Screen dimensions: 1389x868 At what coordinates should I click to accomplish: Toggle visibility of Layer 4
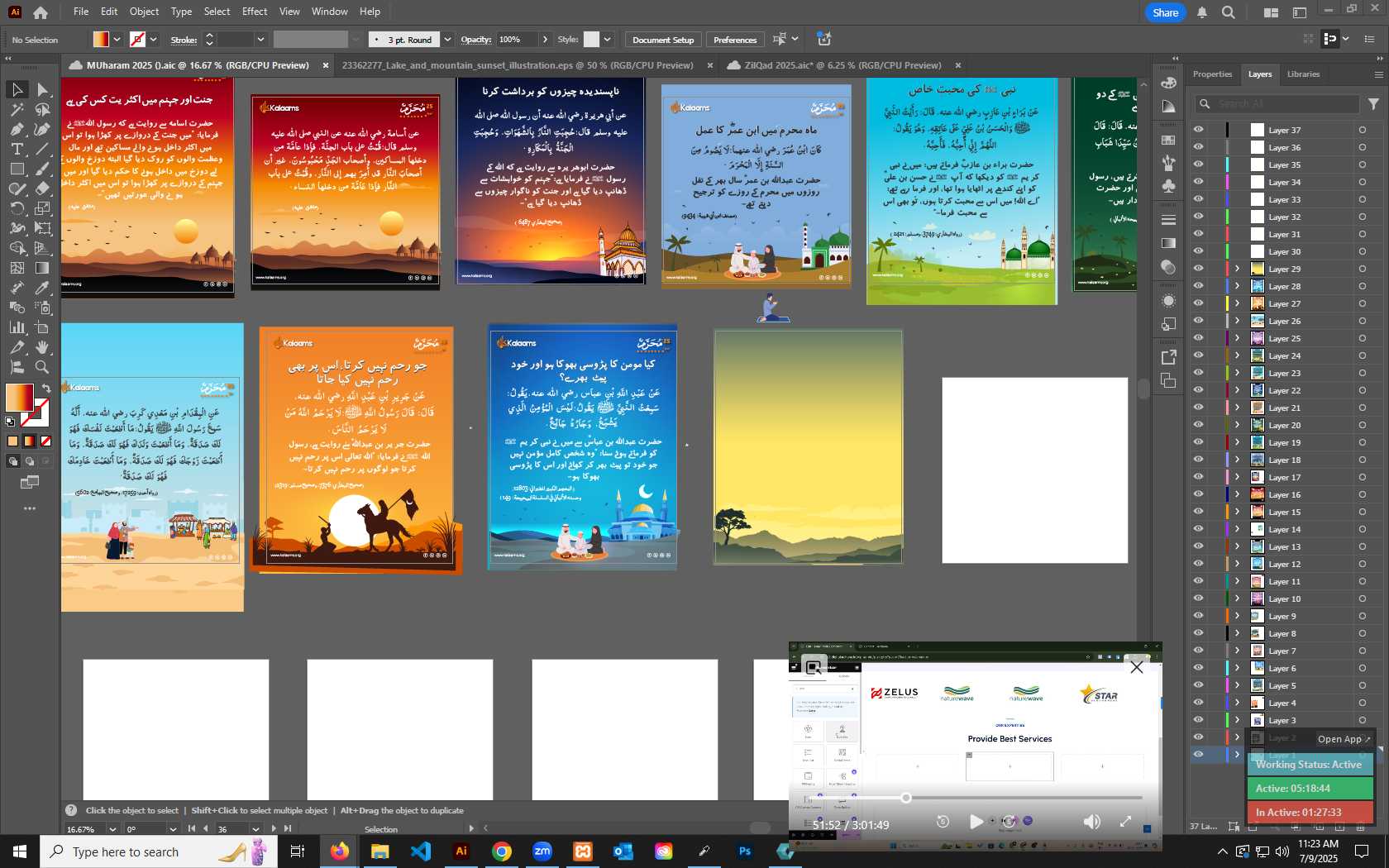[x=1198, y=703]
